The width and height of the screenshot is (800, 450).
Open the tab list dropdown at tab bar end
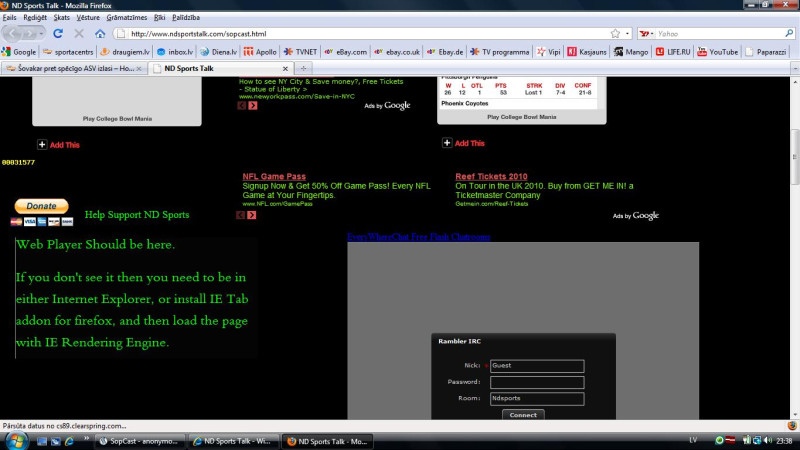795,68
